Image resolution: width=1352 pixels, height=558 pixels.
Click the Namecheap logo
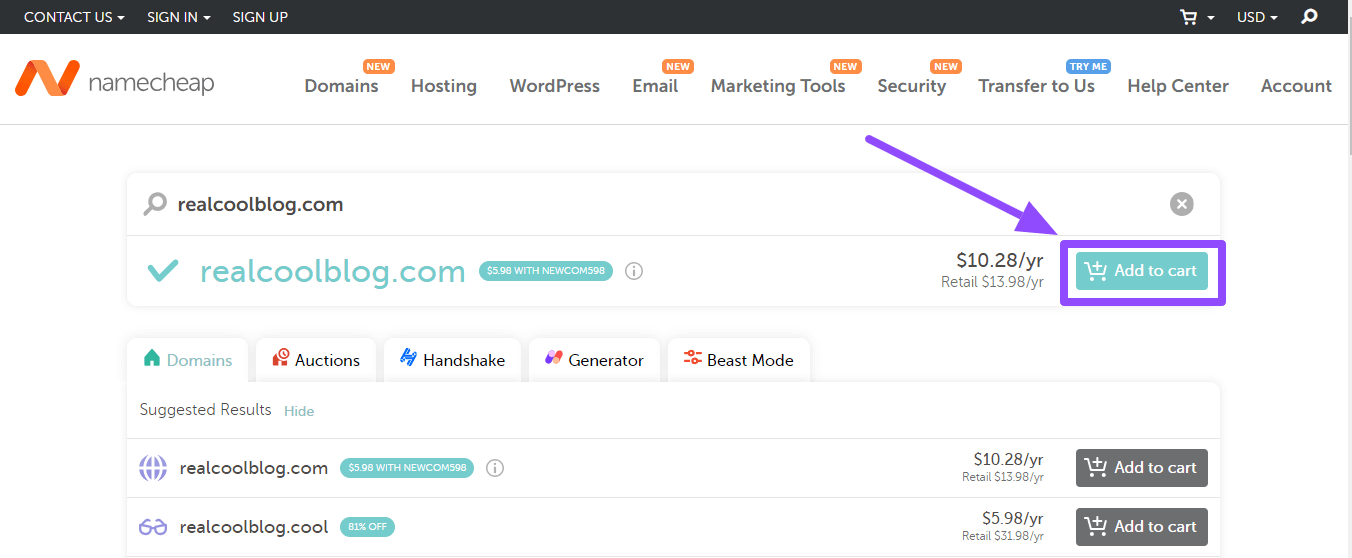114,79
